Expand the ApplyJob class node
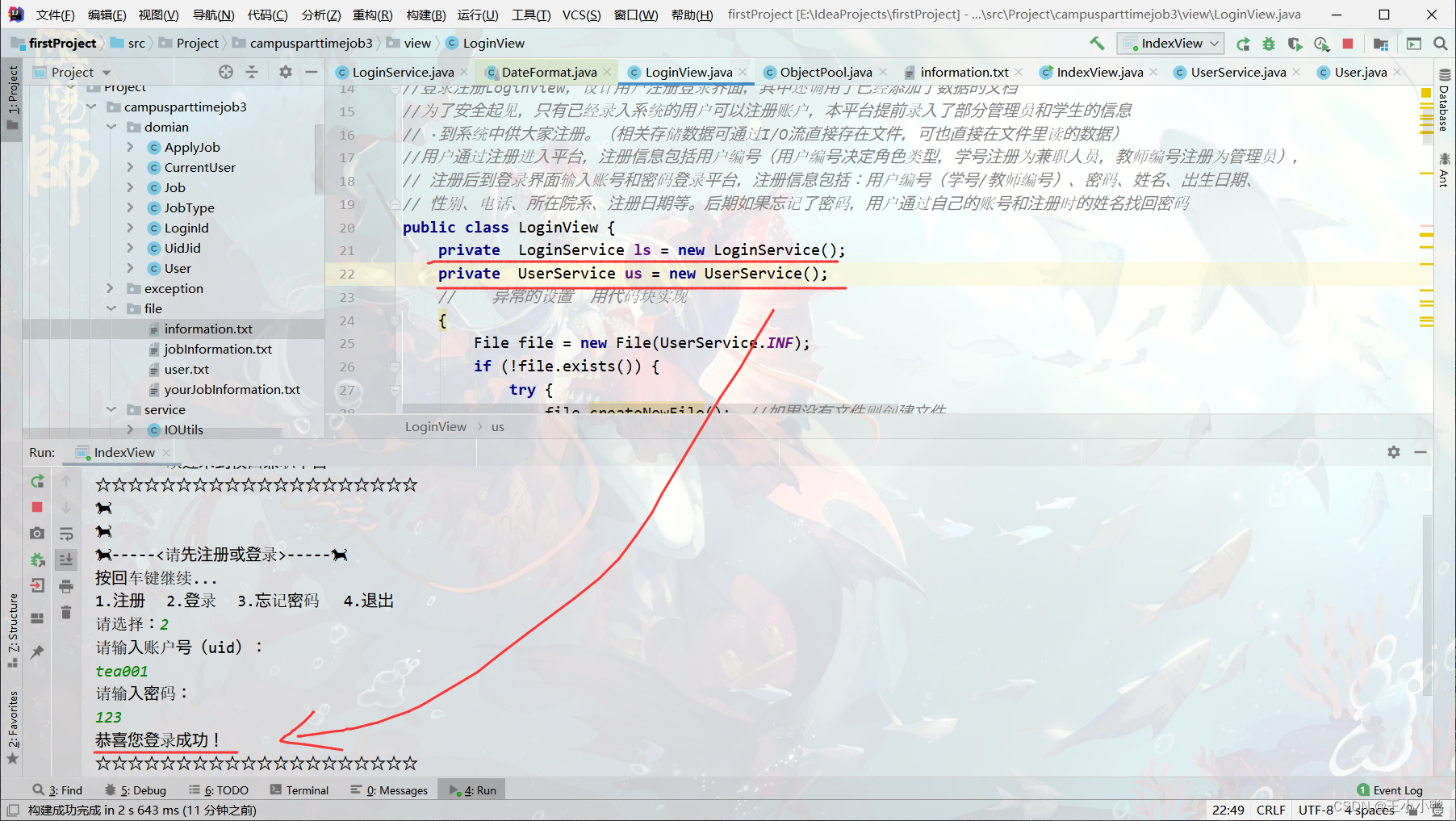 131,148
